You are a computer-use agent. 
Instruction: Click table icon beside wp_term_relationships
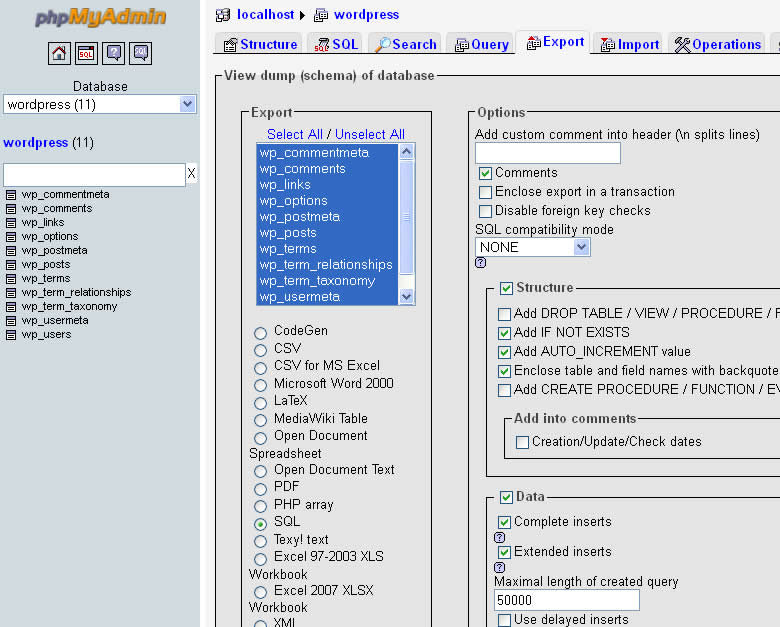[x=11, y=293]
